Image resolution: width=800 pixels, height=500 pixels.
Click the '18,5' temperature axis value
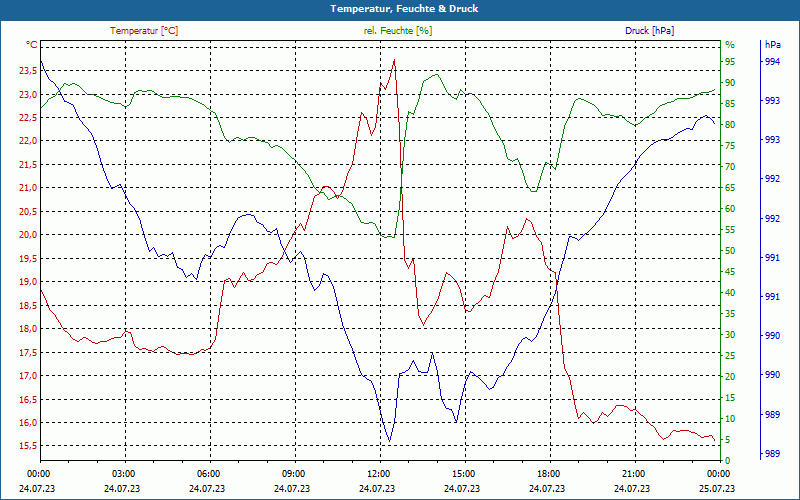pos(28,306)
